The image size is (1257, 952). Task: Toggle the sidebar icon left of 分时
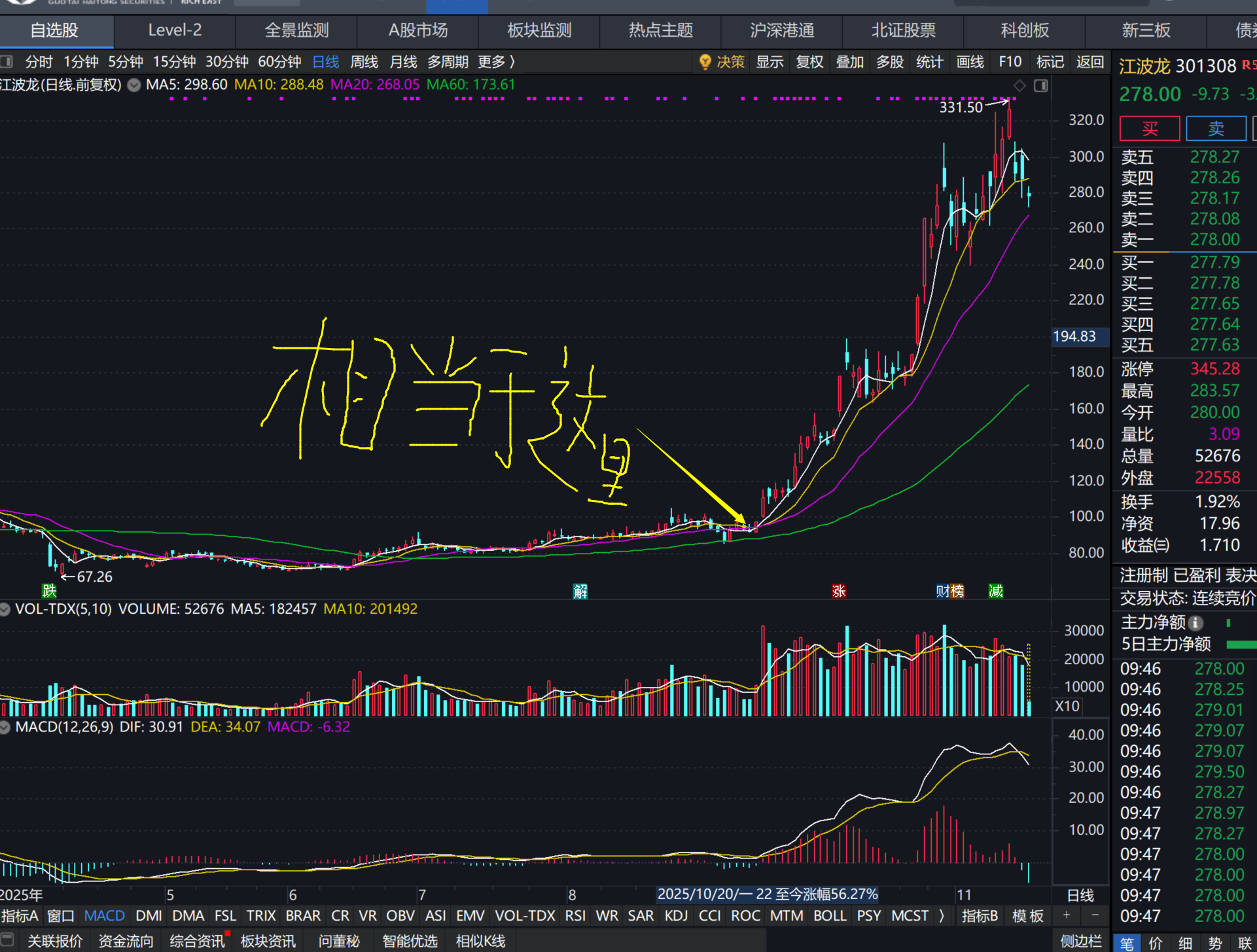(x=7, y=62)
